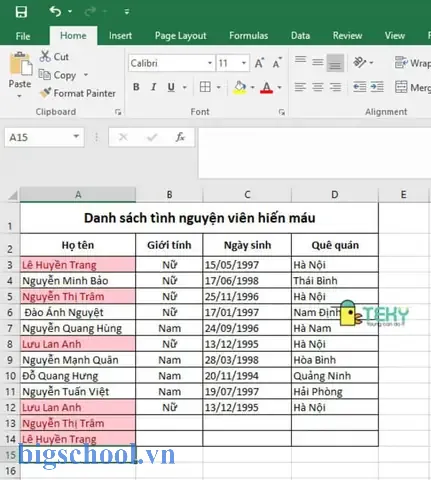
Task: Click the Insert Function fx icon
Action: (180, 137)
